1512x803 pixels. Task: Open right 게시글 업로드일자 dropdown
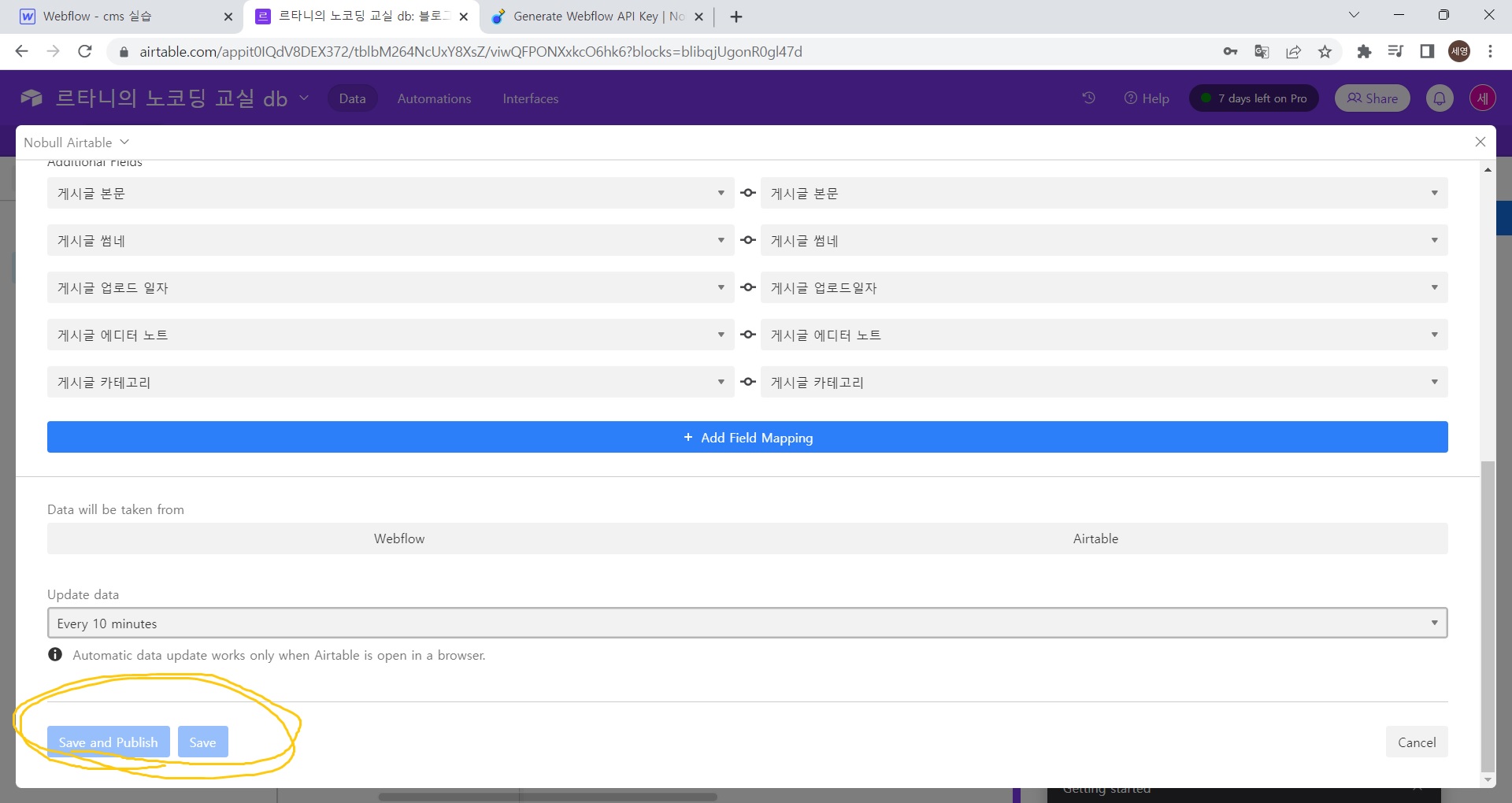tap(1104, 287)
